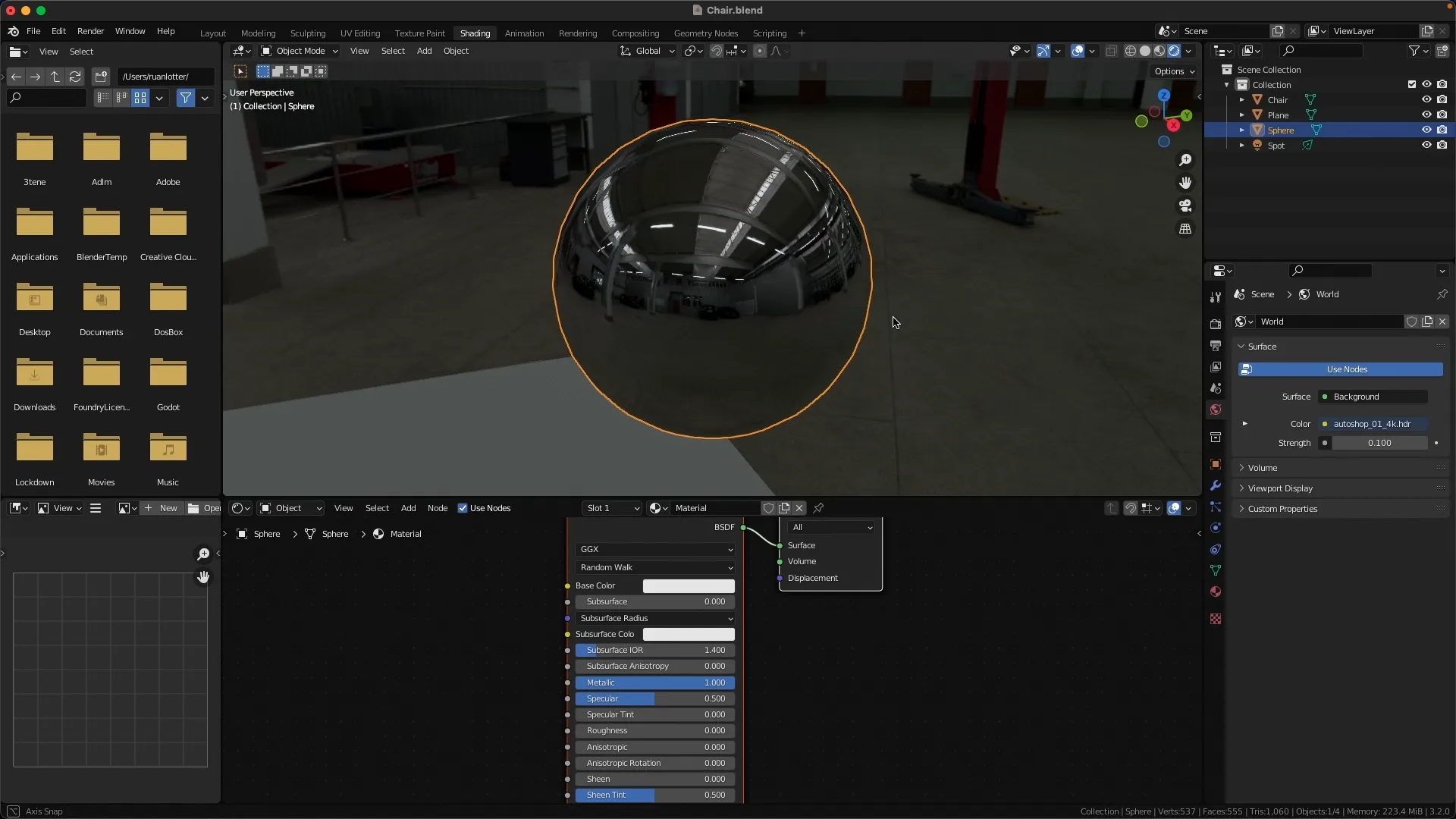
Task: Open the Global transform orientation dropdown
Action: point(647,51)
